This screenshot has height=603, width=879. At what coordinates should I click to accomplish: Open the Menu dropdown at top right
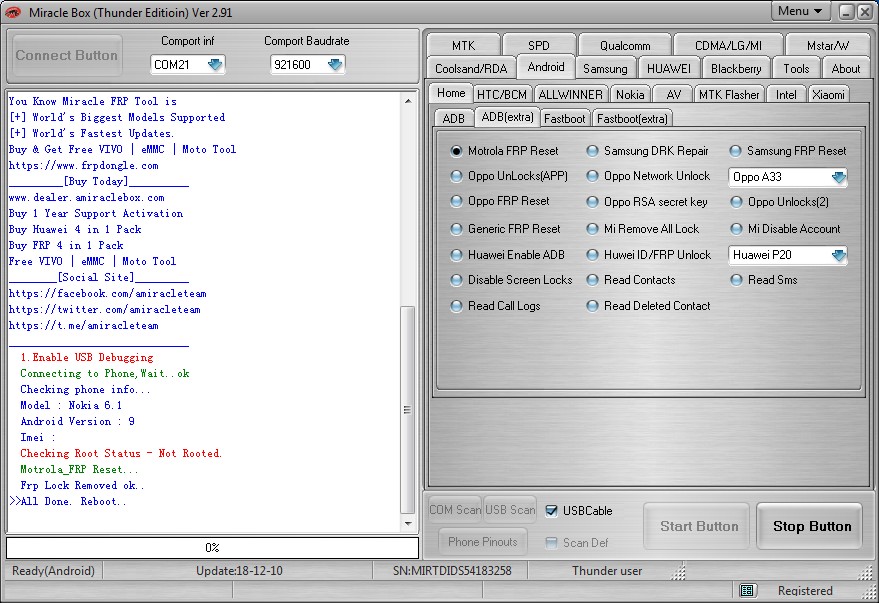[800, 11]
